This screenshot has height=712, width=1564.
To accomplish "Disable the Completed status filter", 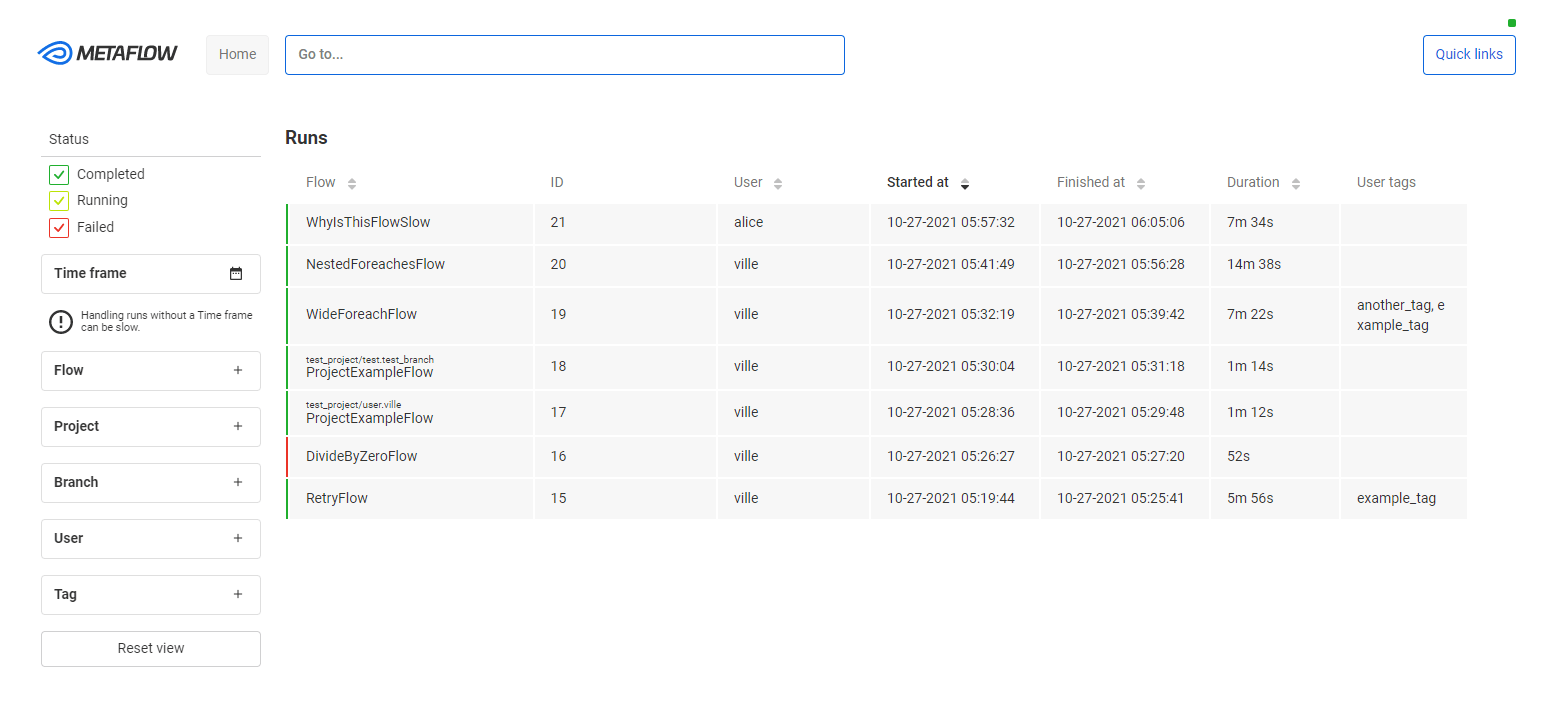I will pyautogui.click(x=59, y=174).
